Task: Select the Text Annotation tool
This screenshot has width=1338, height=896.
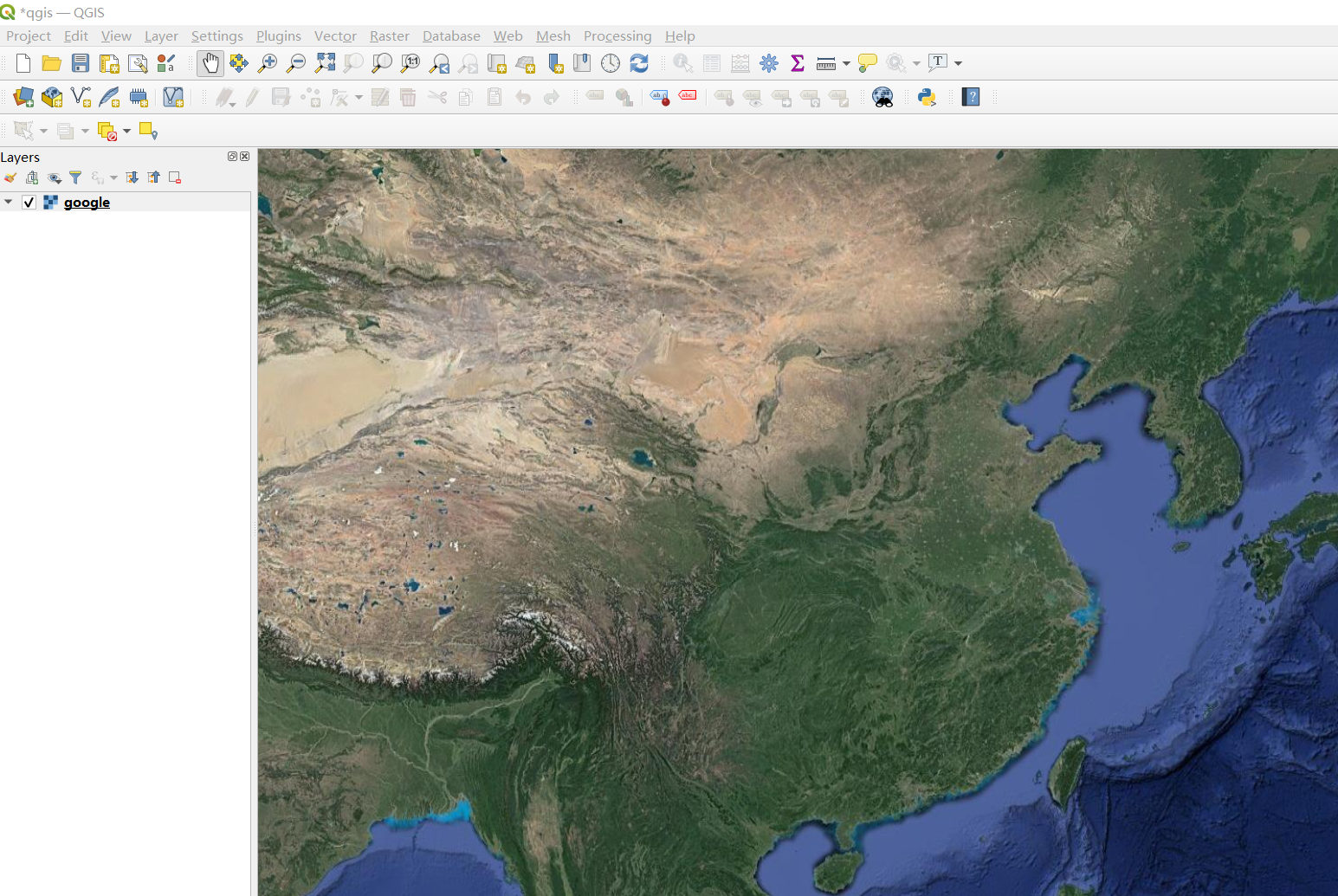Action: [938, 62]
